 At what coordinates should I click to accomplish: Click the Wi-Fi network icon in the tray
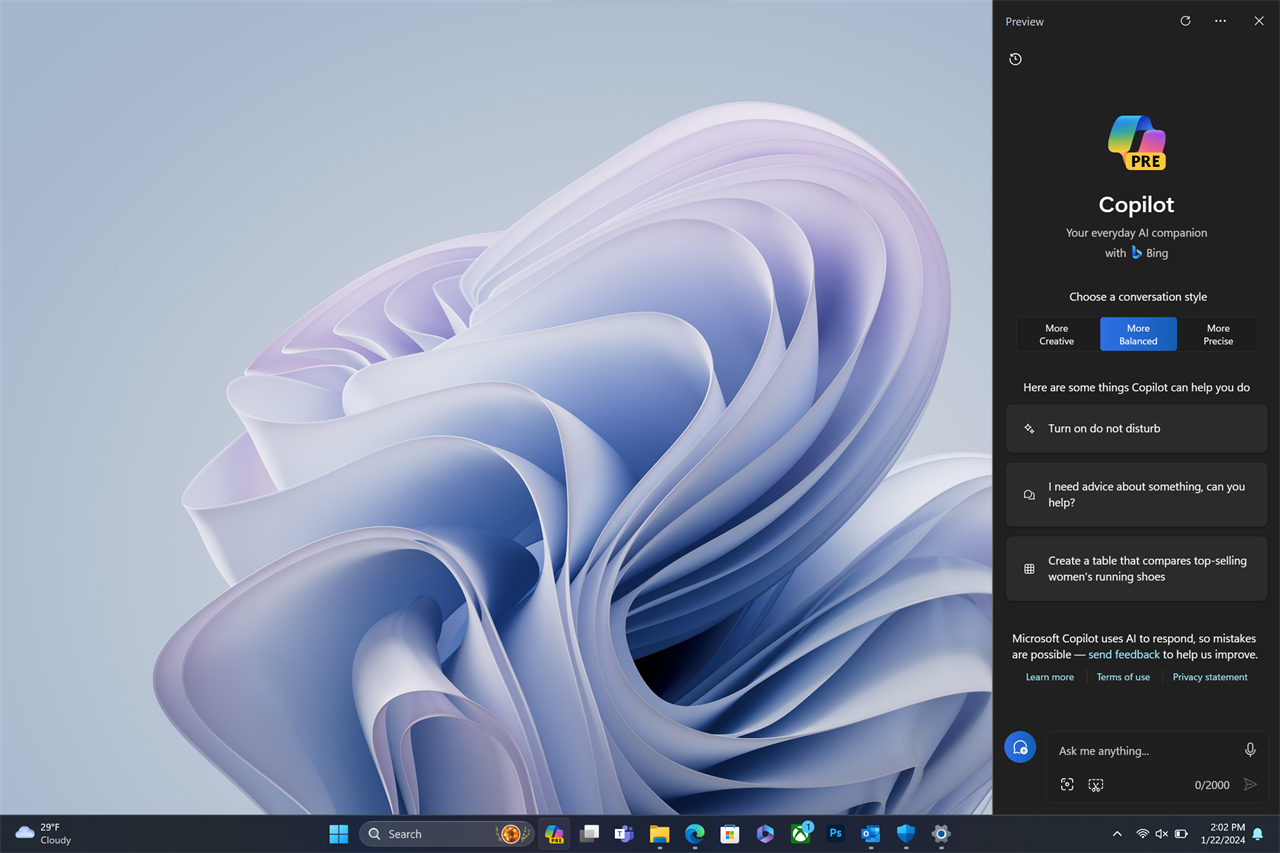1143,834
